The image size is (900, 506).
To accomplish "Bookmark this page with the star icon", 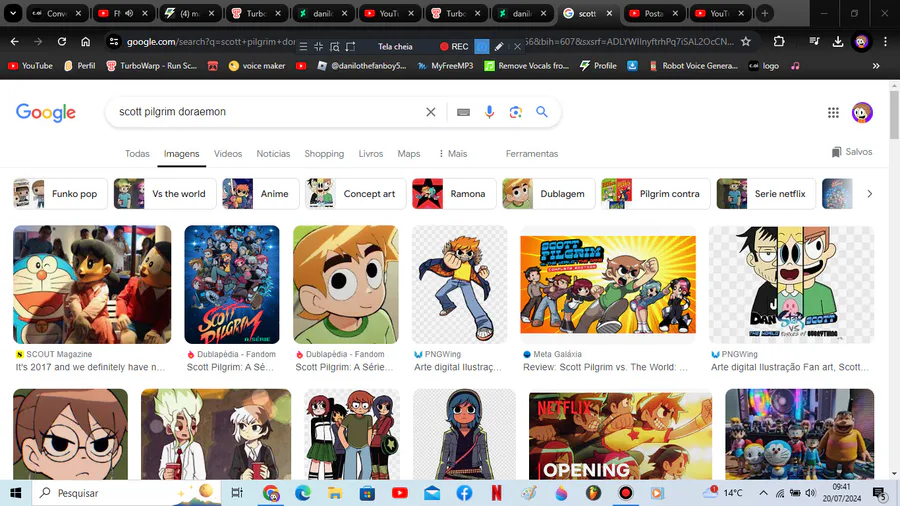I will (x=746, y=41).
